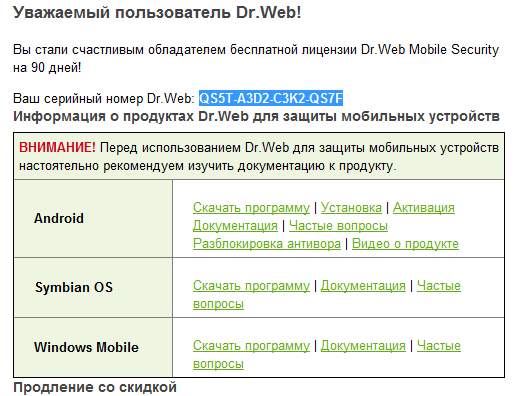Open Symbian OS 'Скачать программу' link
The image size is (526, 396).
point(251,286)
